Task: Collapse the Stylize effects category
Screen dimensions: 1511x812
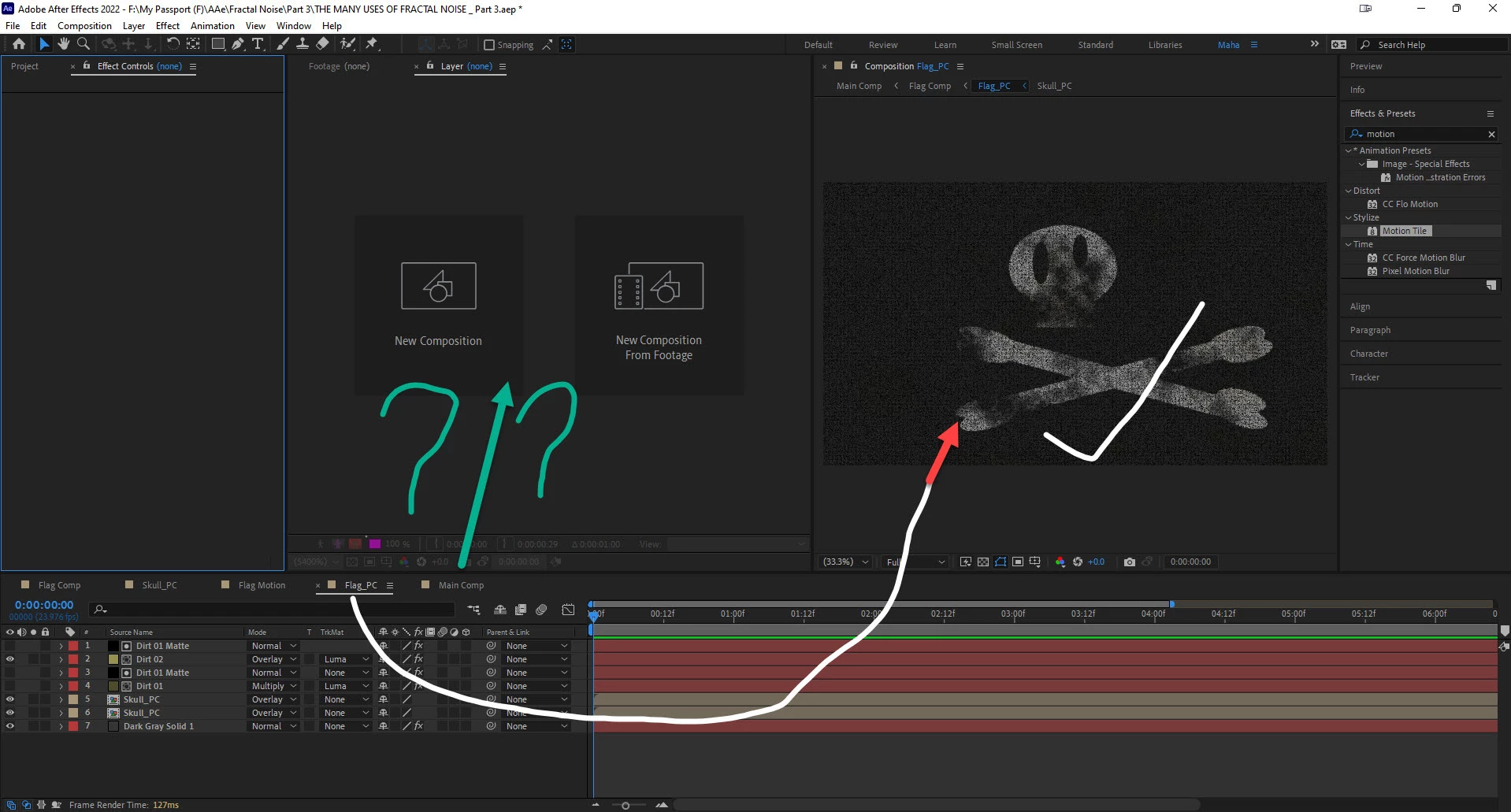Action: [1348, 217]
